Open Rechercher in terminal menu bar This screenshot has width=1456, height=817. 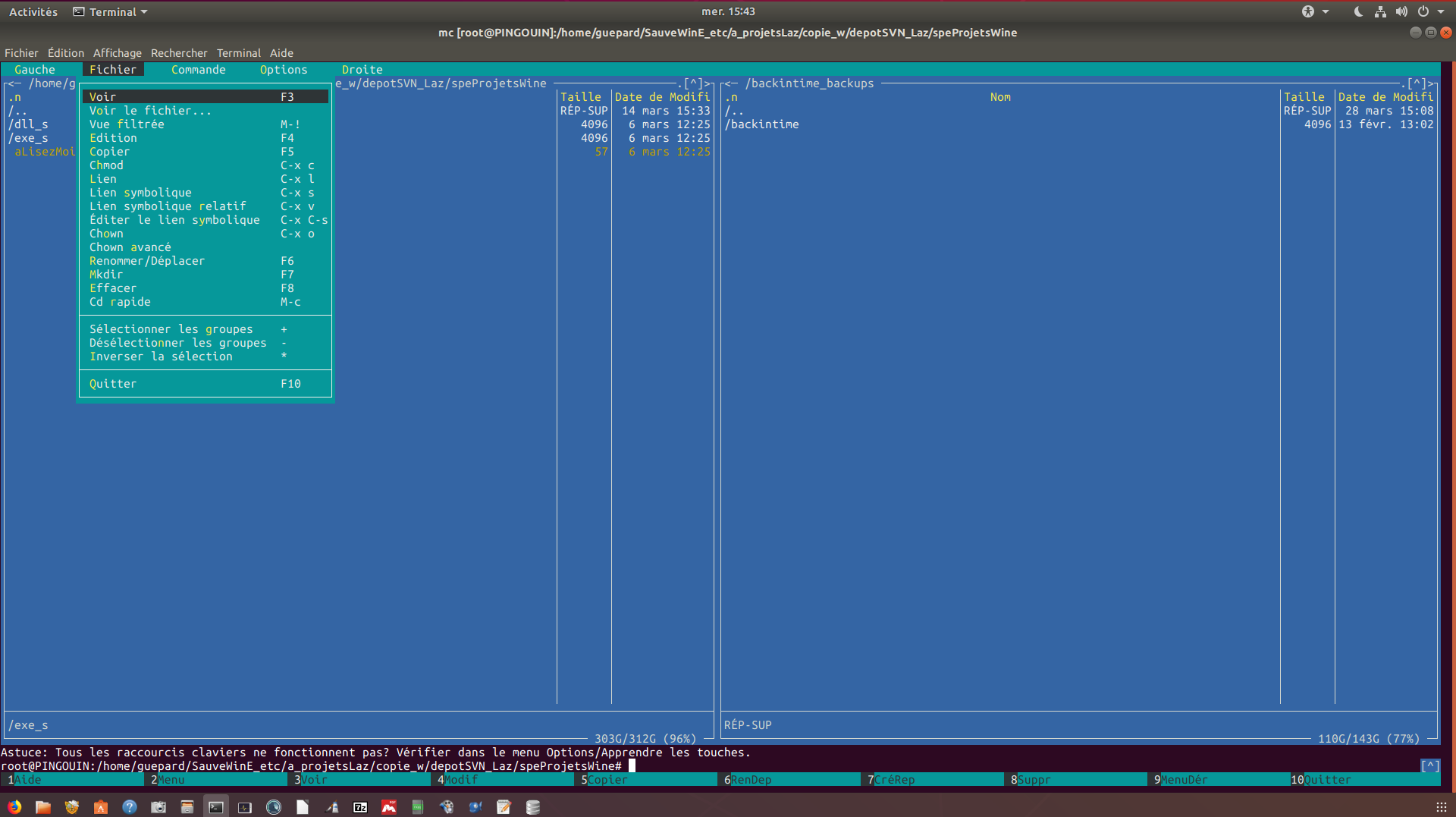coord(179,53)
